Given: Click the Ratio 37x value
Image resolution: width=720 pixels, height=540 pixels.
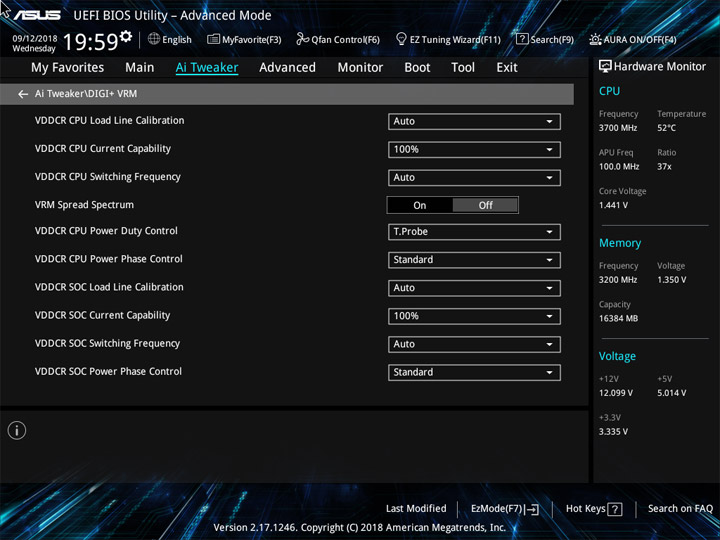Looking at the screenshot, I should coord(664,166).
